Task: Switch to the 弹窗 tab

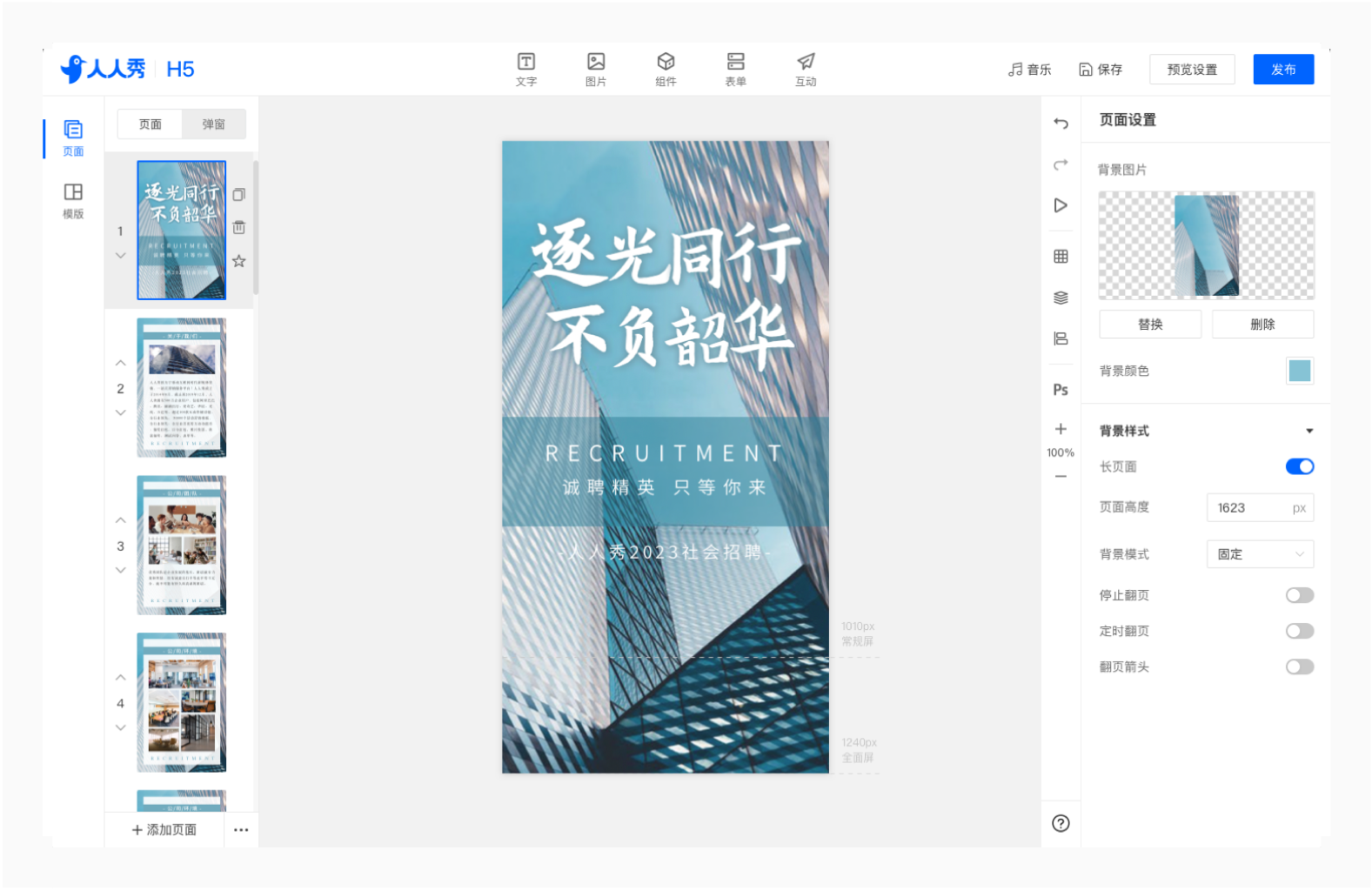Action: tap(214, 124)
